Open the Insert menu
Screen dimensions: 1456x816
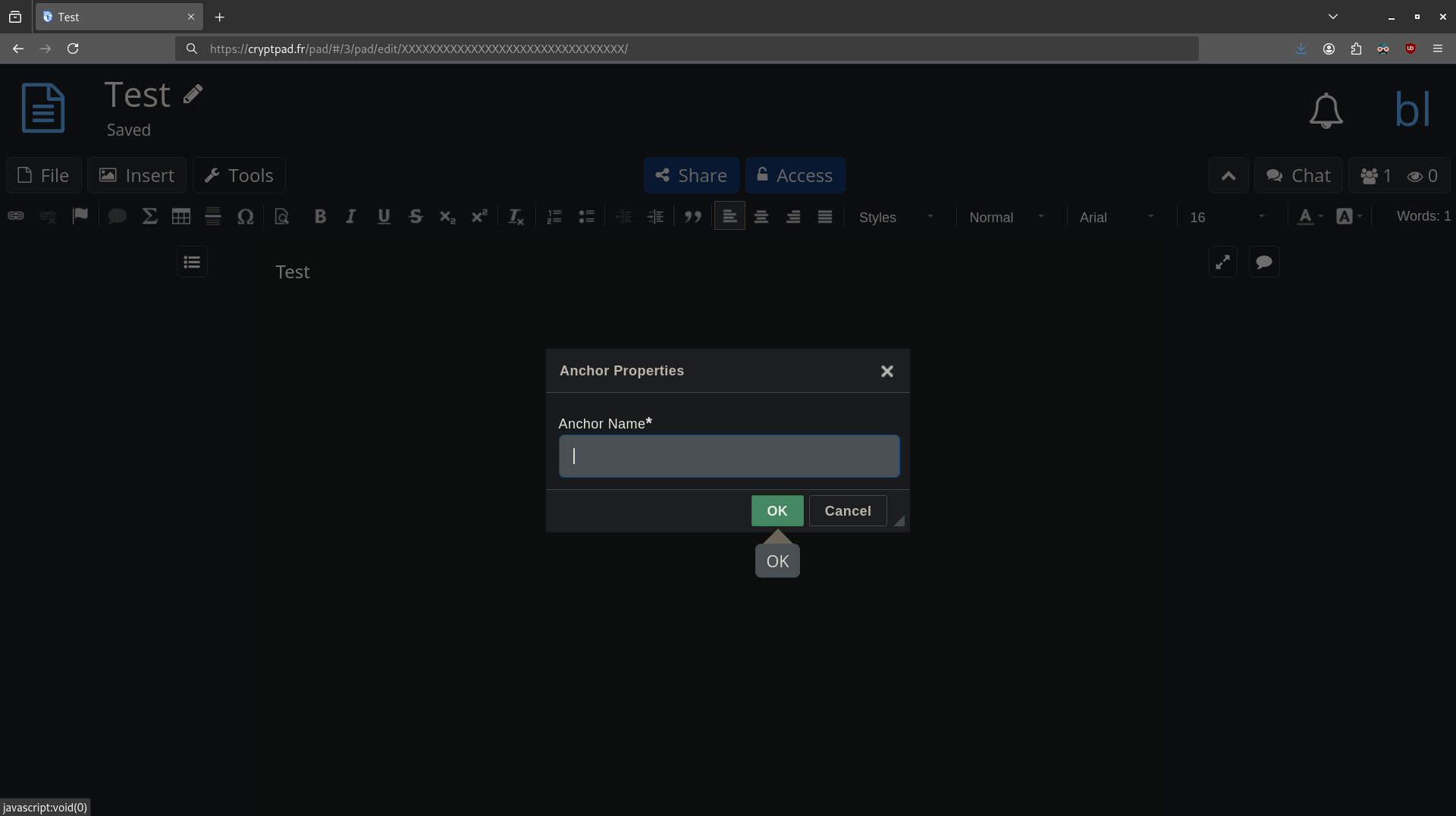[136, 175]
